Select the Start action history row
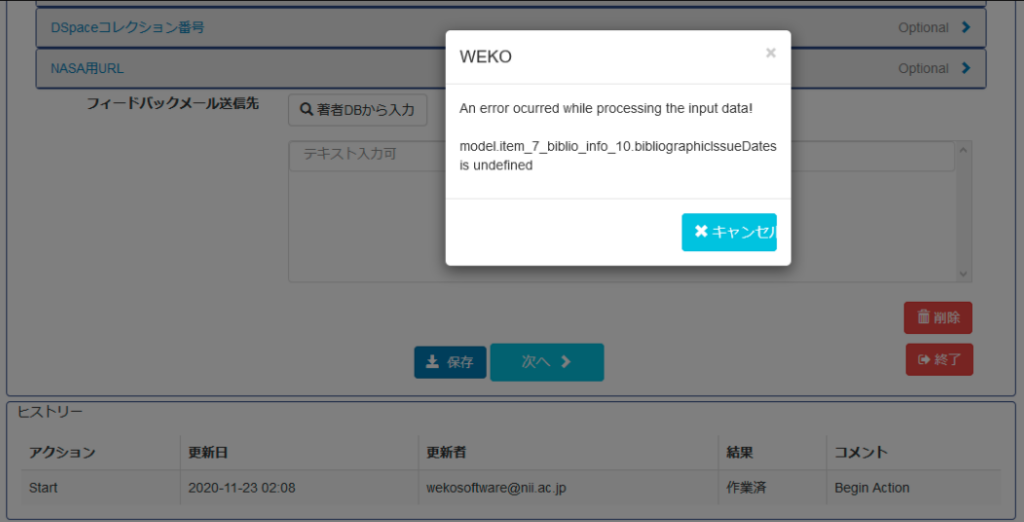The image size is (1024, 522). [x=44, y=488]
